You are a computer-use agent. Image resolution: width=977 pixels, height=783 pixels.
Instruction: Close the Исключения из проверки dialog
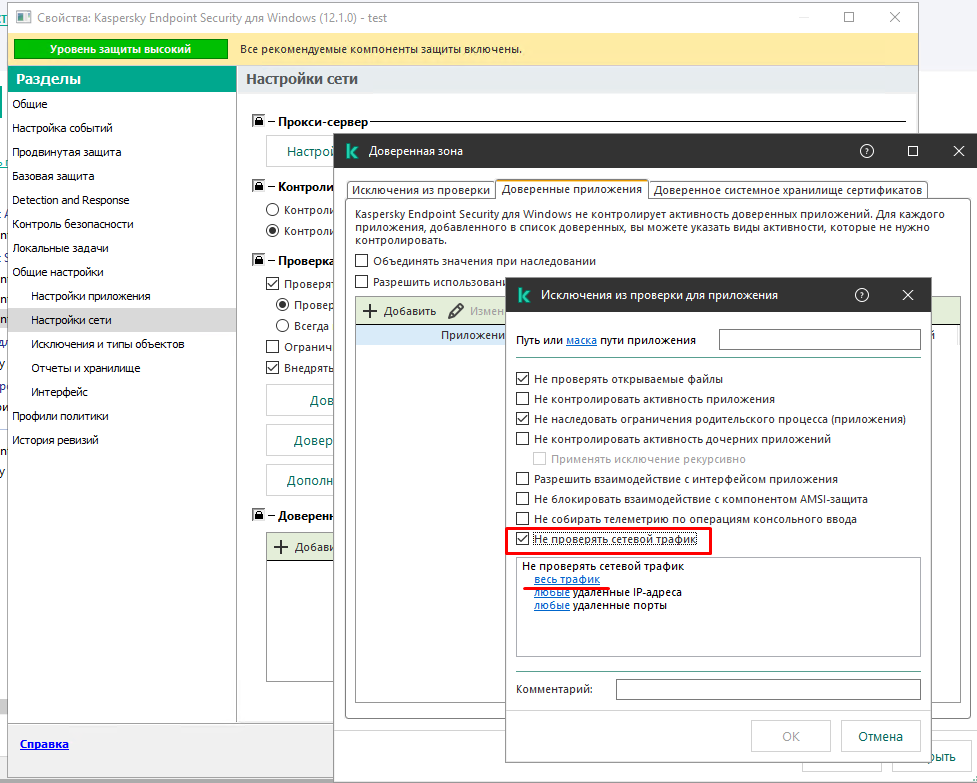coord(908,295)
